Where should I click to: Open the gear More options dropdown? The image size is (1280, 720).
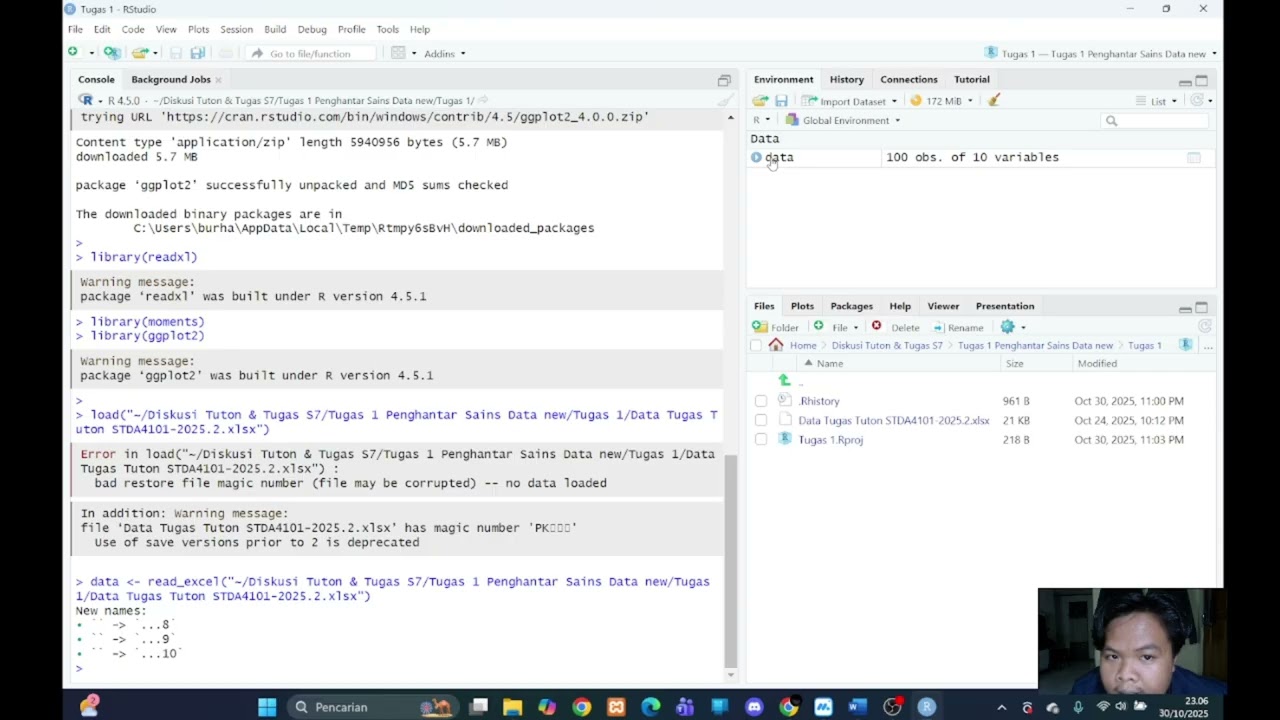point(1013,327)
